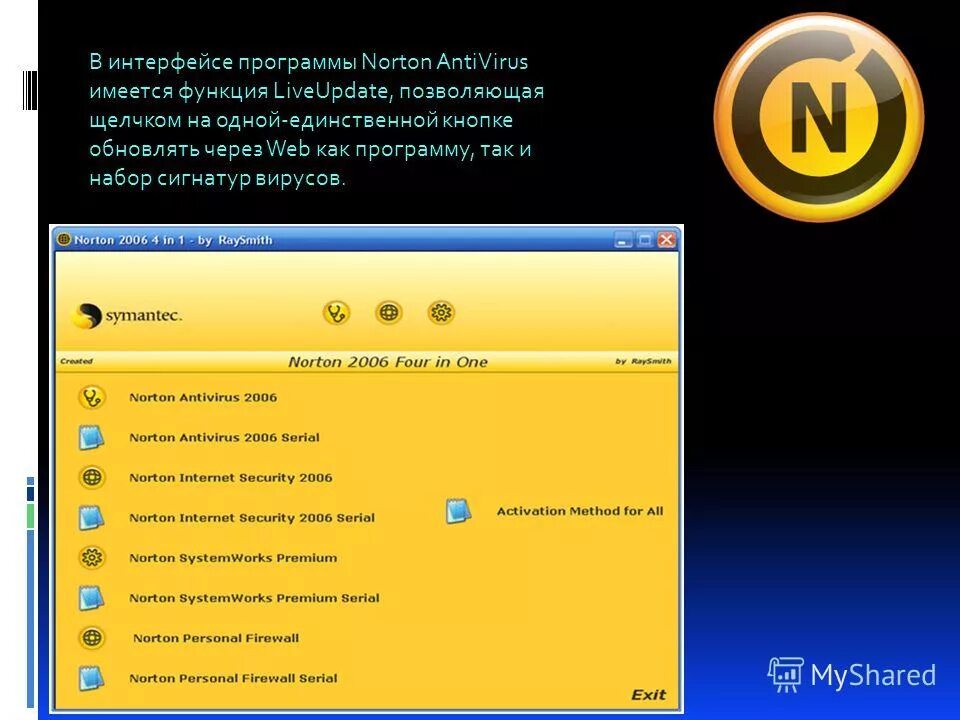Click notepad icon beside Norton Antivirus 2006 Serial
960x720 pixels.
(x=91, y=438)
